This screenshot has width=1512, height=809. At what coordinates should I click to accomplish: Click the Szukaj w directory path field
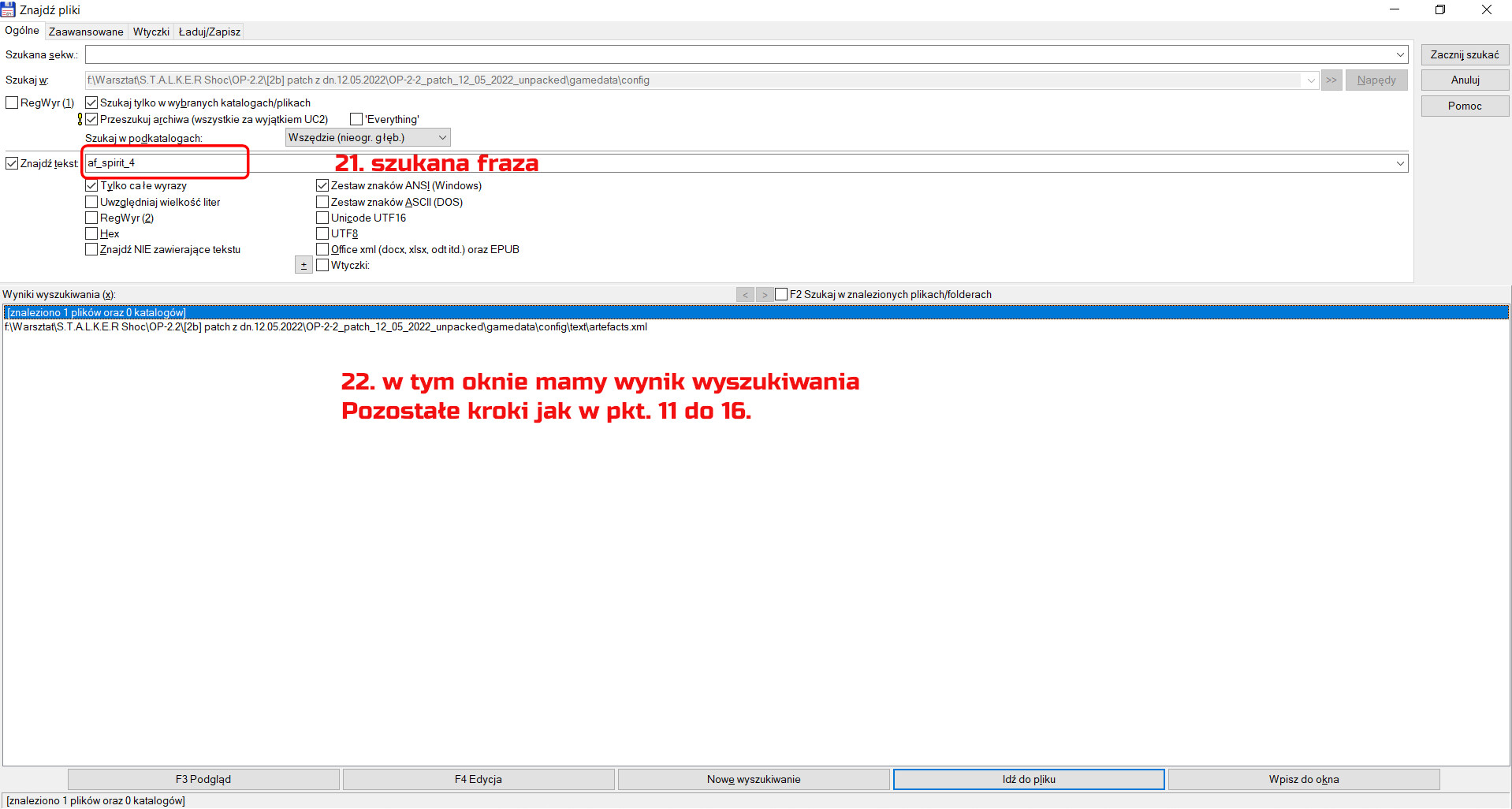(694, 80)
